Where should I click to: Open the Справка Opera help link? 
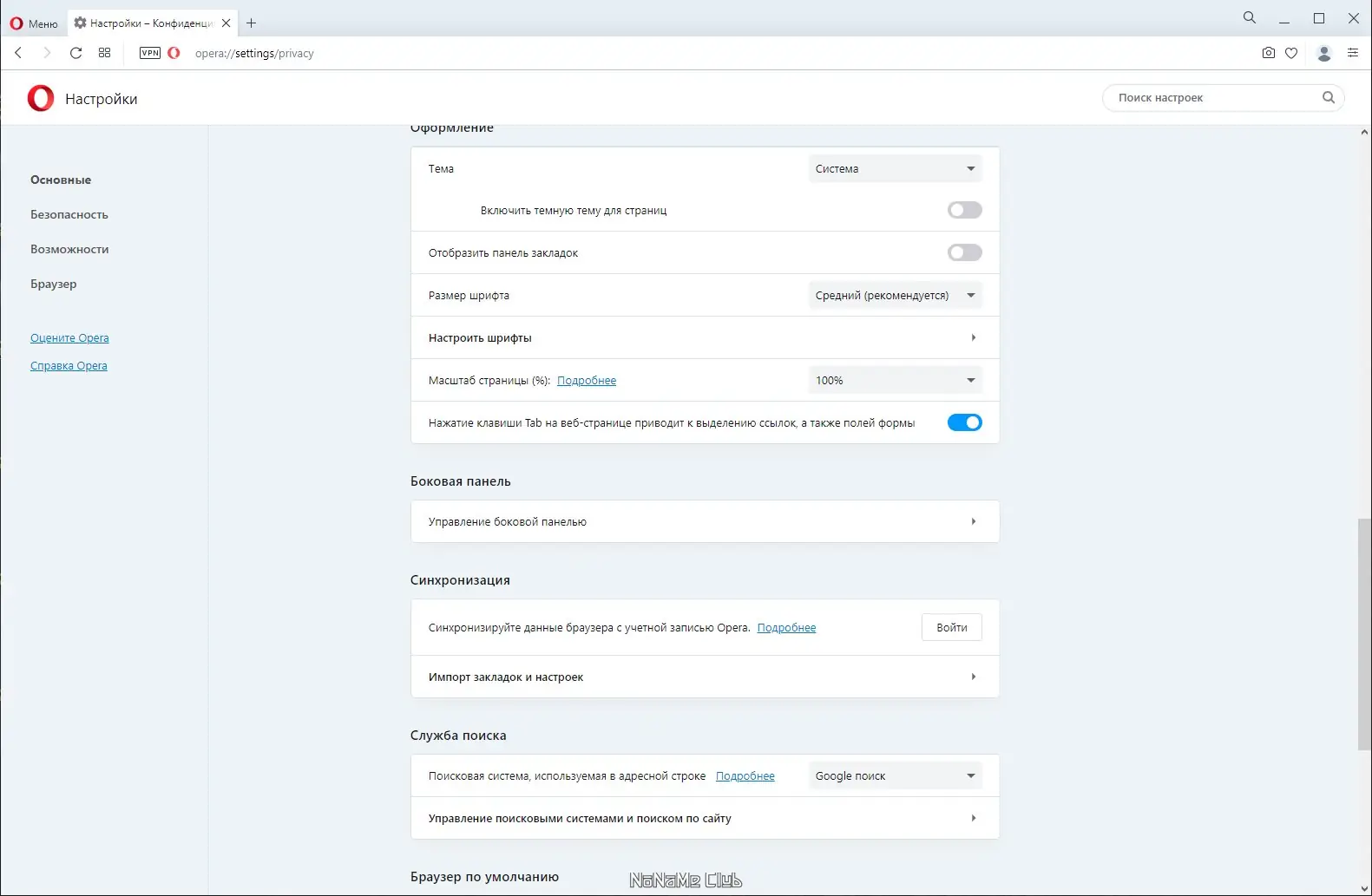pyautogui.click(x=69, y=365)
